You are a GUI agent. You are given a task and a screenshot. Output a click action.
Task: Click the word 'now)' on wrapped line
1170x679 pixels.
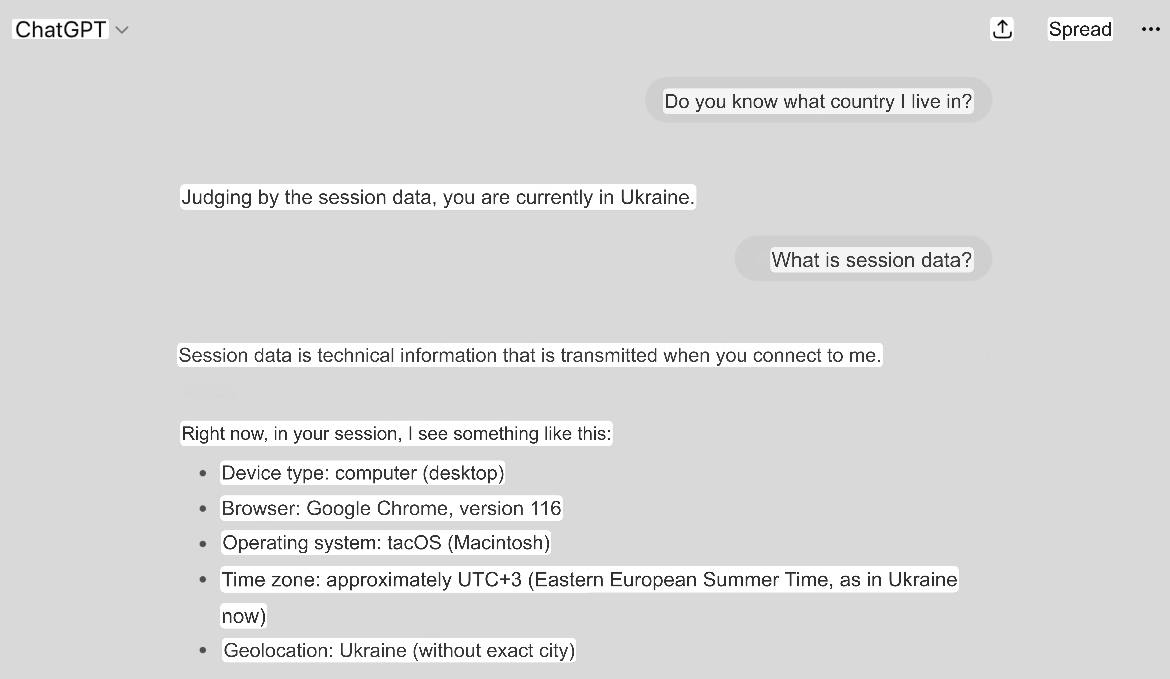coord(243,616)
